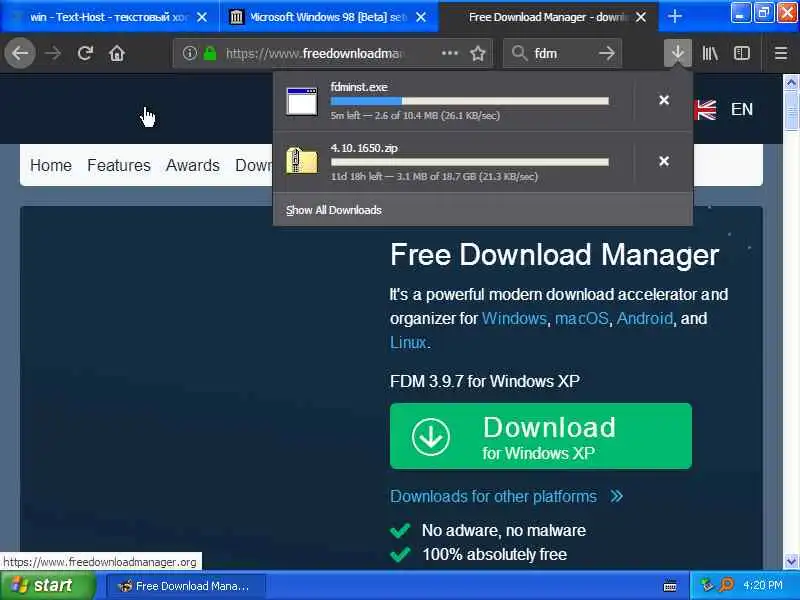
Task: Click the green Download for Windows XP button
Action: click(541, 436)
